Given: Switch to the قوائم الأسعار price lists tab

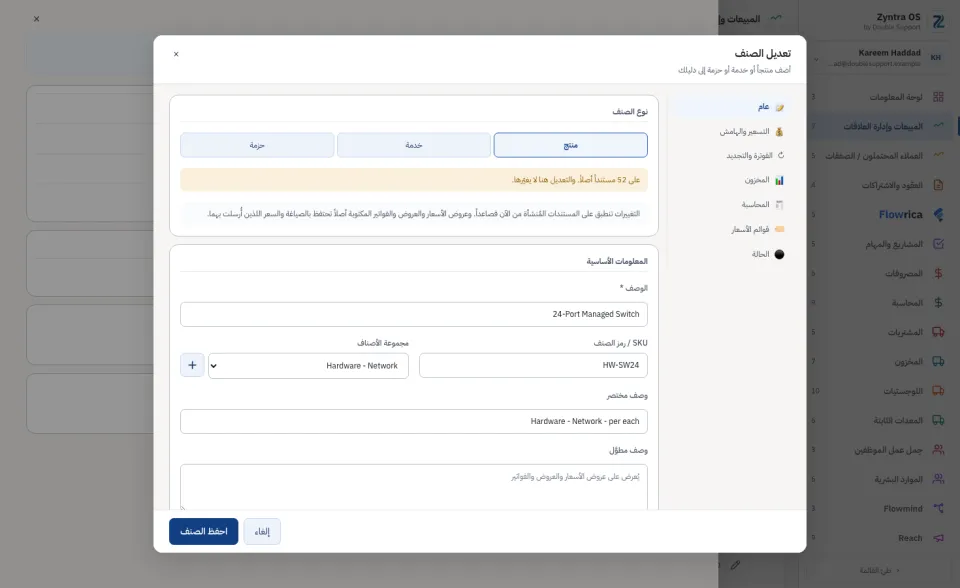Looking at the screenshot, I should (733, 229).
